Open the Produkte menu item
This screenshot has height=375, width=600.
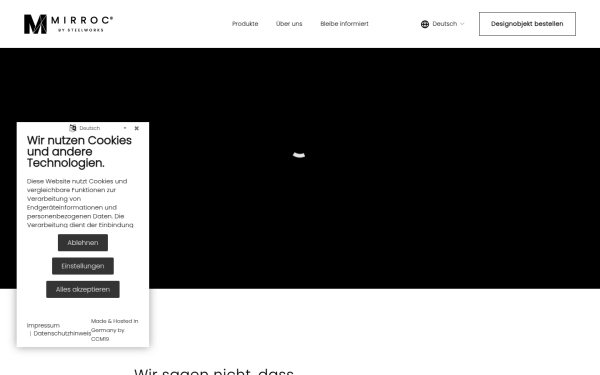pyautogui.click(x=245, y=24)
